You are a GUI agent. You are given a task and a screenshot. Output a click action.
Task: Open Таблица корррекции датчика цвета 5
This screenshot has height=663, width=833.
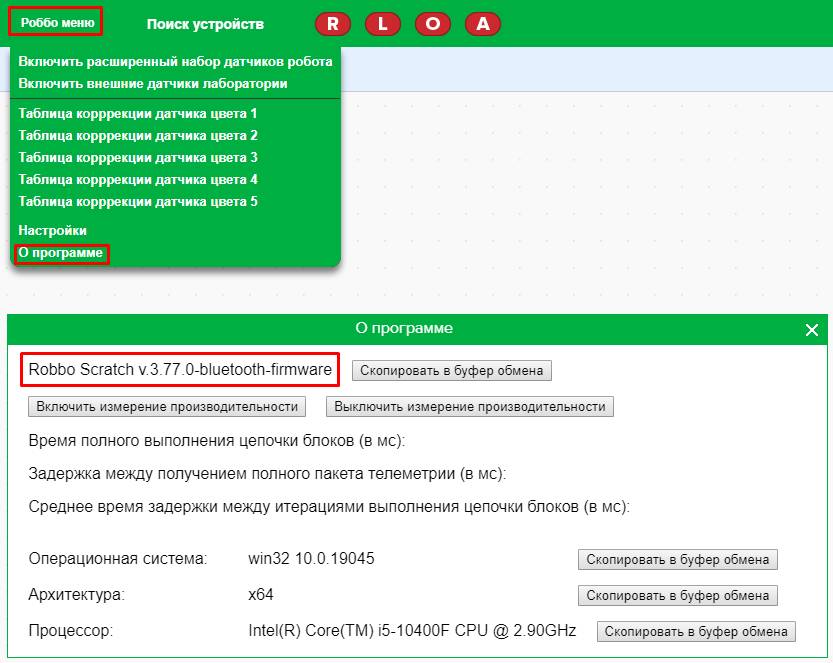[138, 201]
